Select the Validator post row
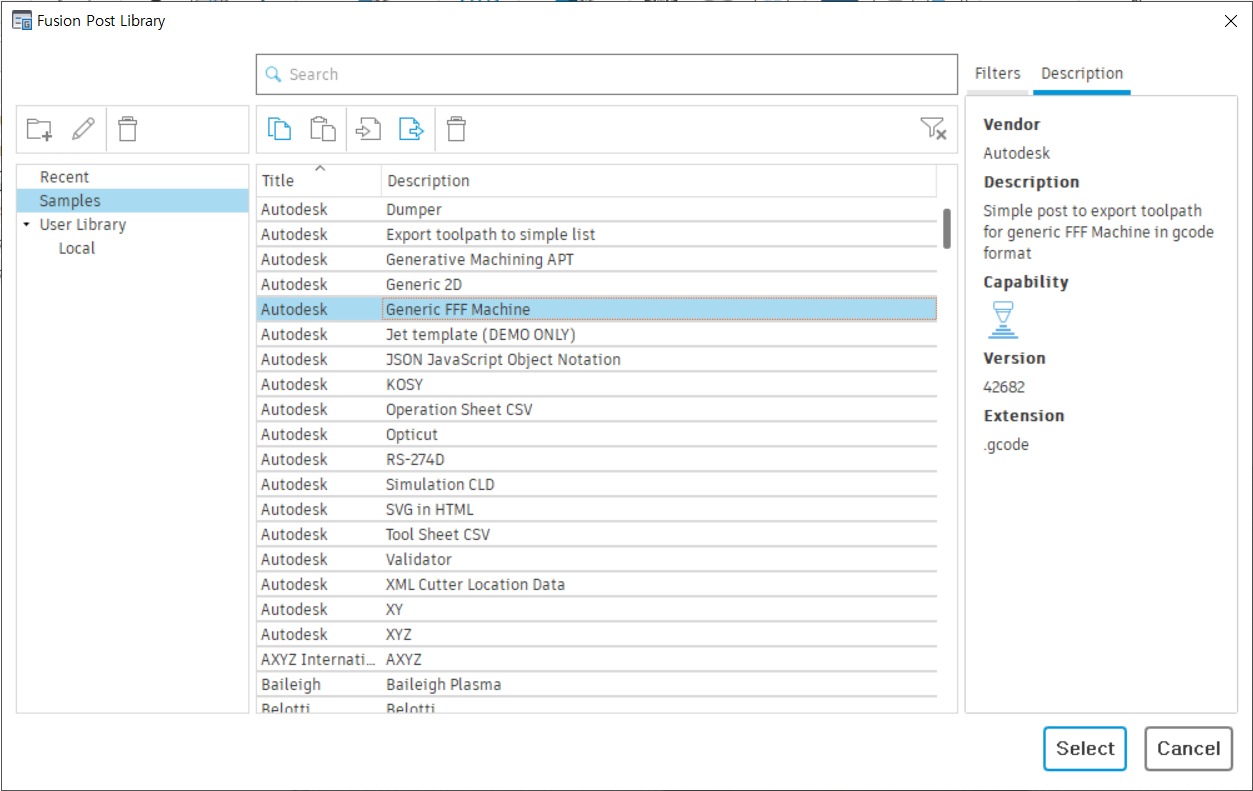This screenshot has height=791, width=1253. (596, 560)
